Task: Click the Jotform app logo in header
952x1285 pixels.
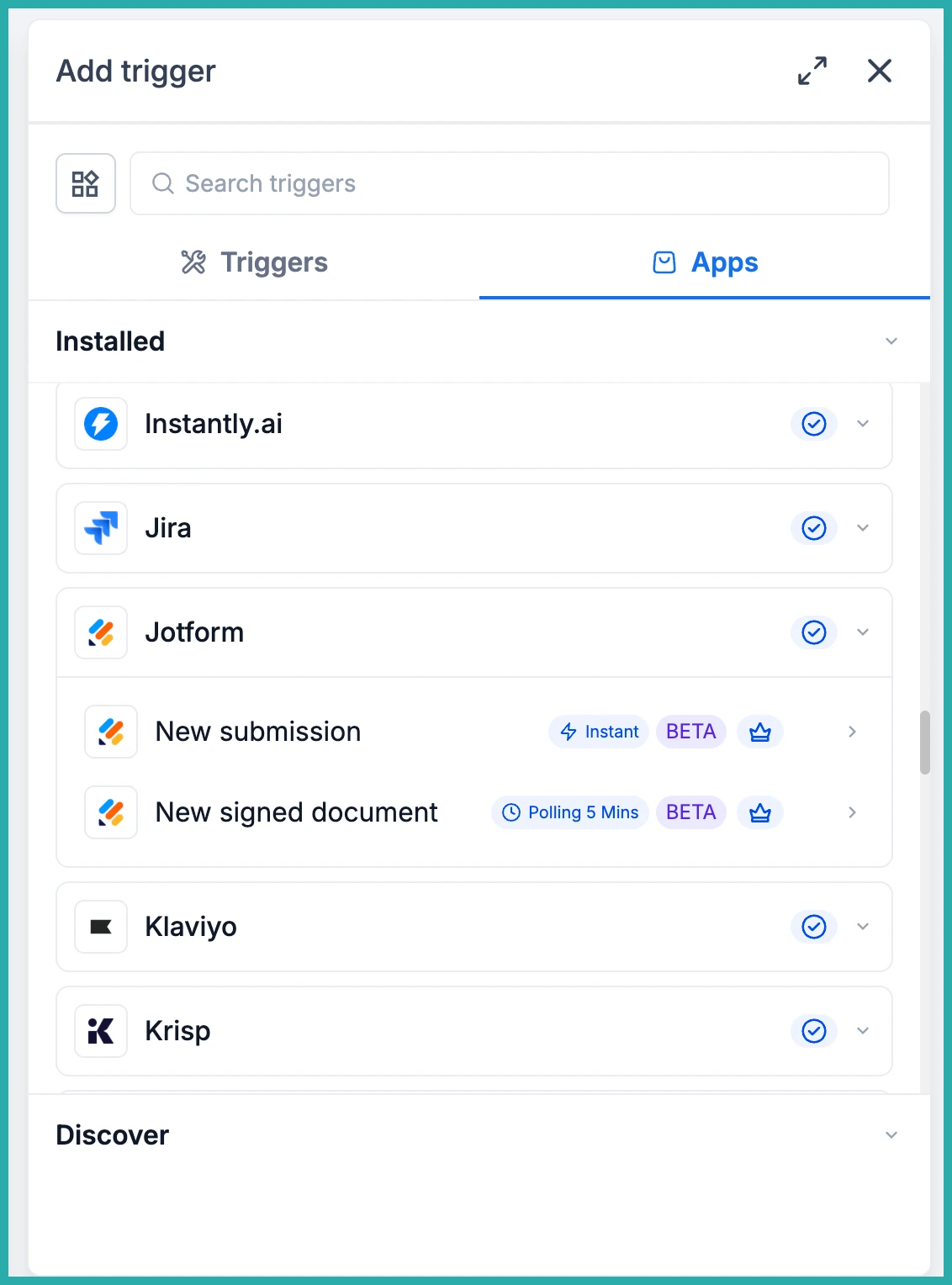Action: 101,632
